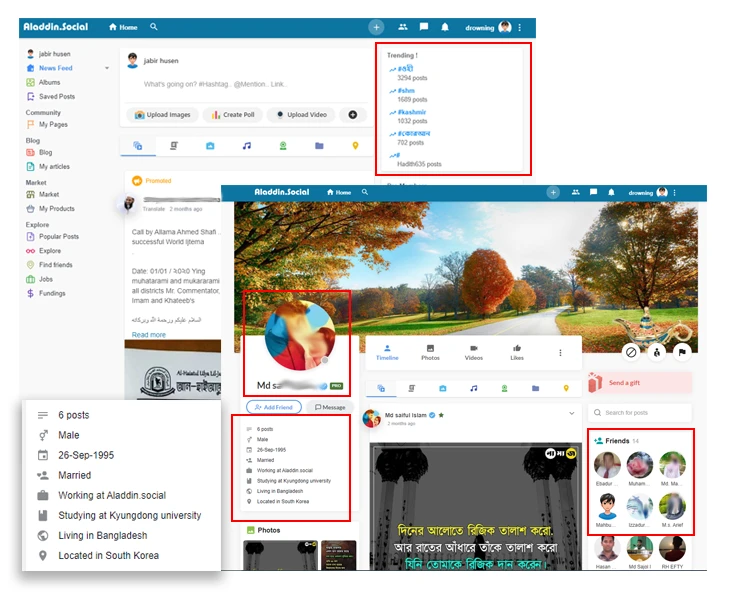Open Market sidebar item
Screen dimensions: 730x602
point(42,194)
